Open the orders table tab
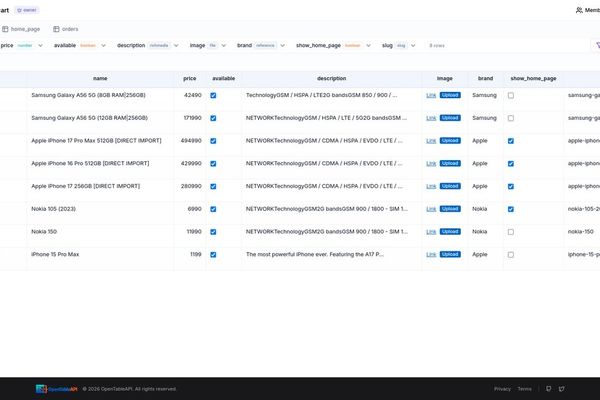 [x=66, y=29]
